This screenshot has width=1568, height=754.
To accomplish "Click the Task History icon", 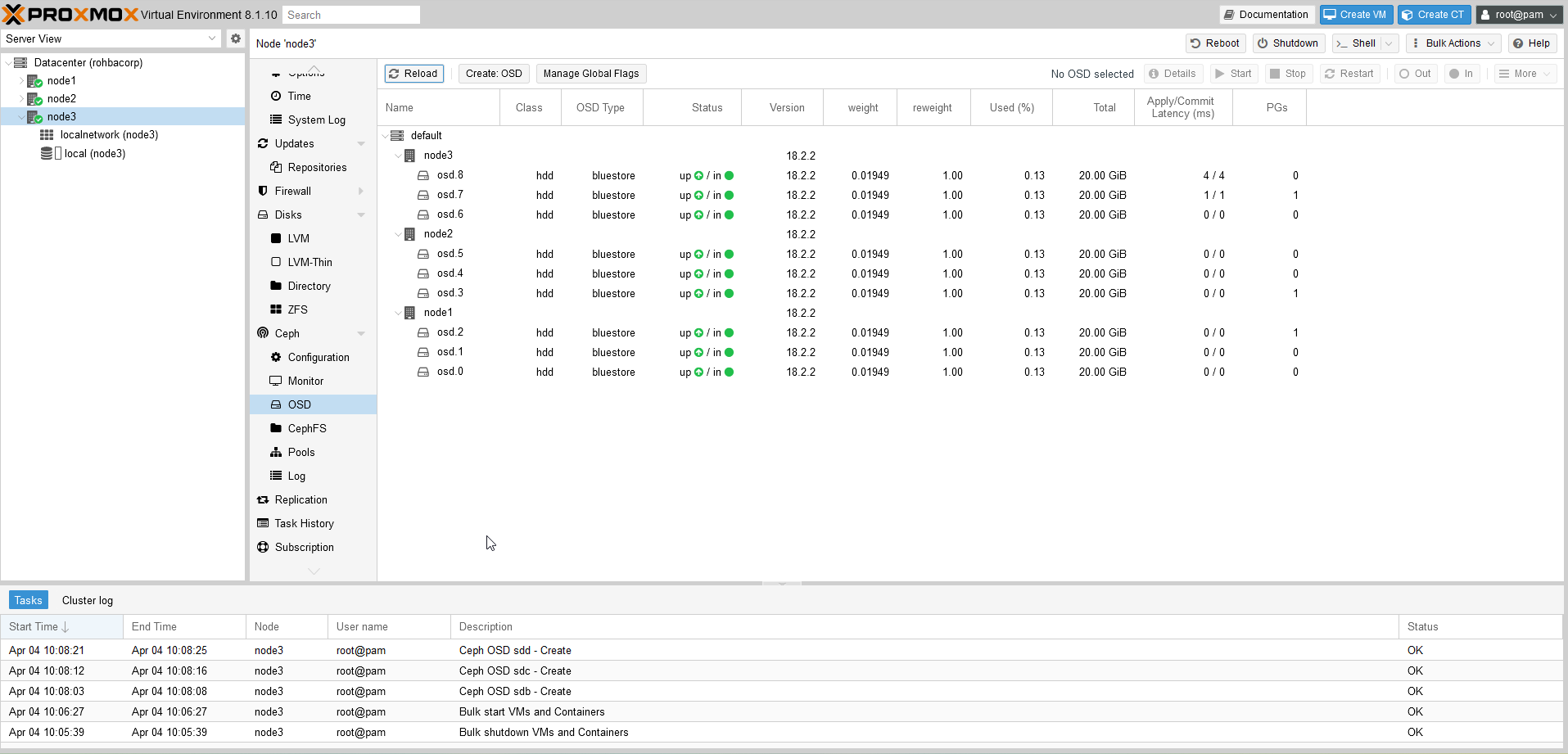I will [x=263, y=523].
